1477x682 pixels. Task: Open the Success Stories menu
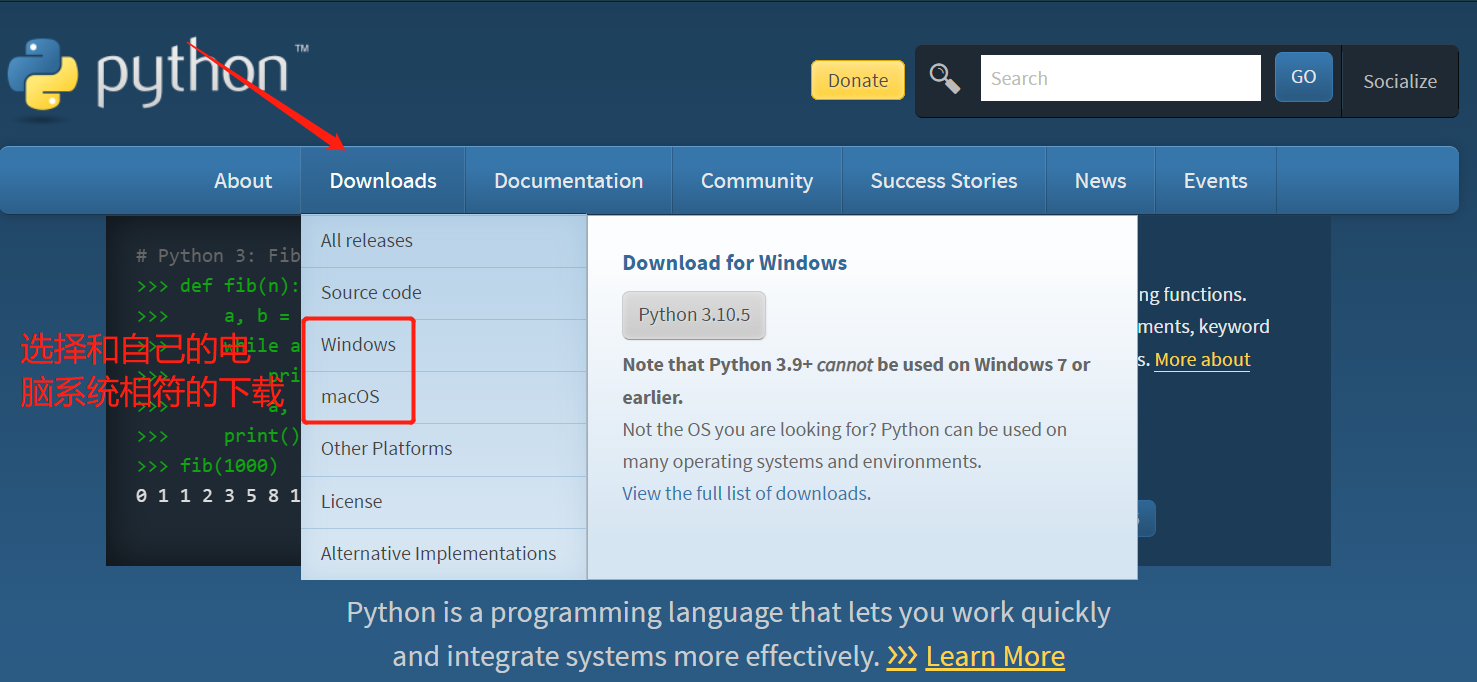tap(944, 181)
